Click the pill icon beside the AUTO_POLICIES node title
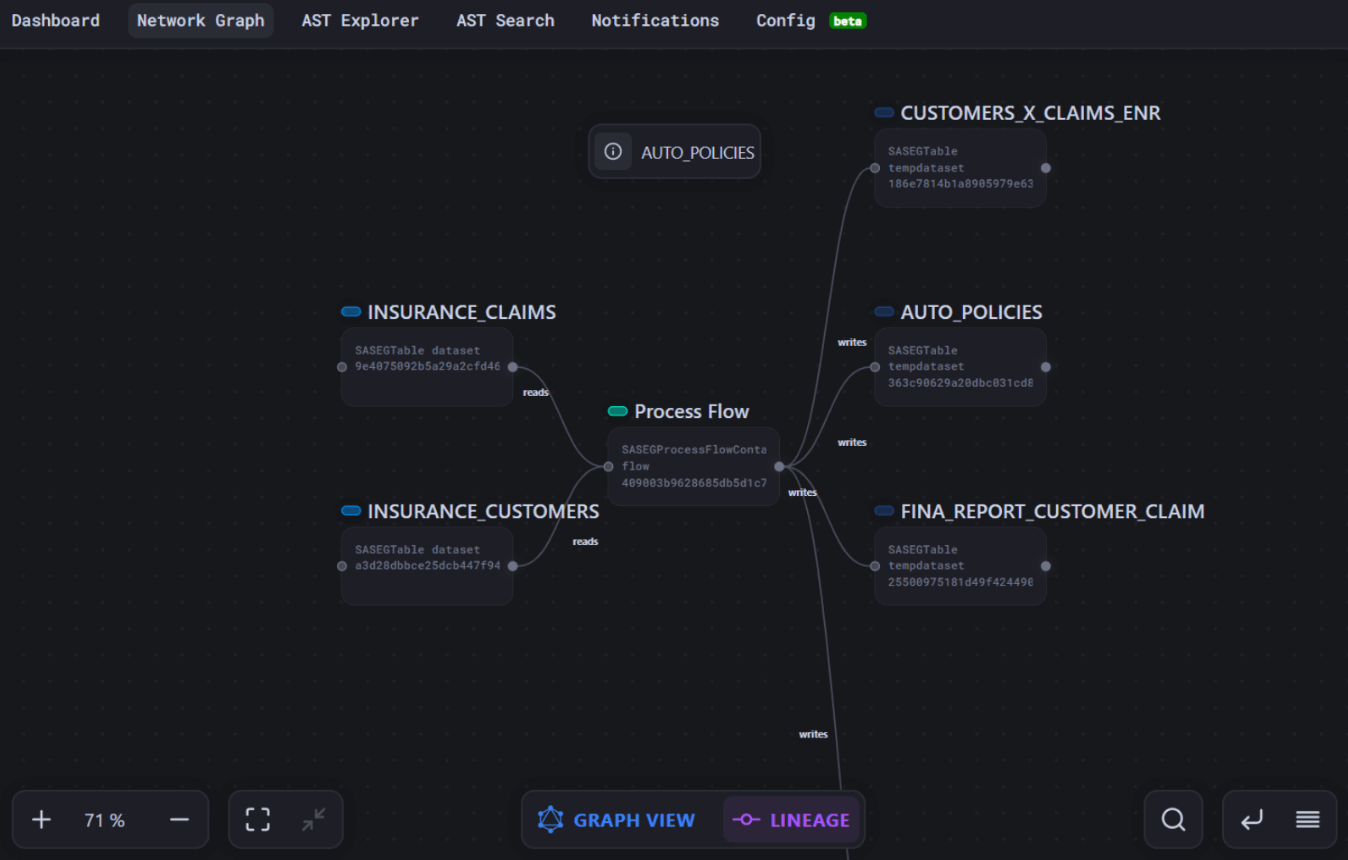Screen dimensions: 1348x860 point(884,312)
